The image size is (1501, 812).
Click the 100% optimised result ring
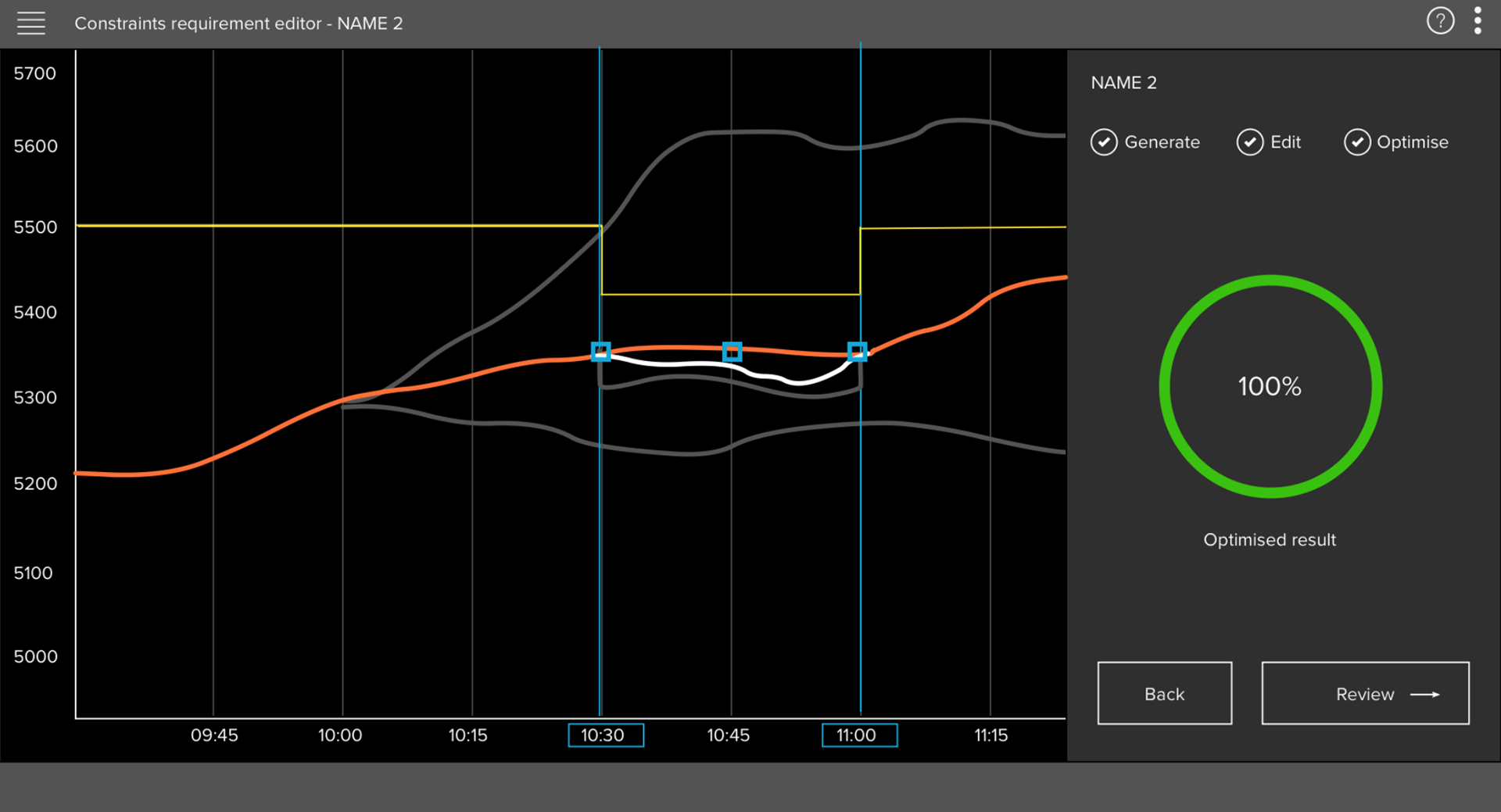tap(1270, 386)
